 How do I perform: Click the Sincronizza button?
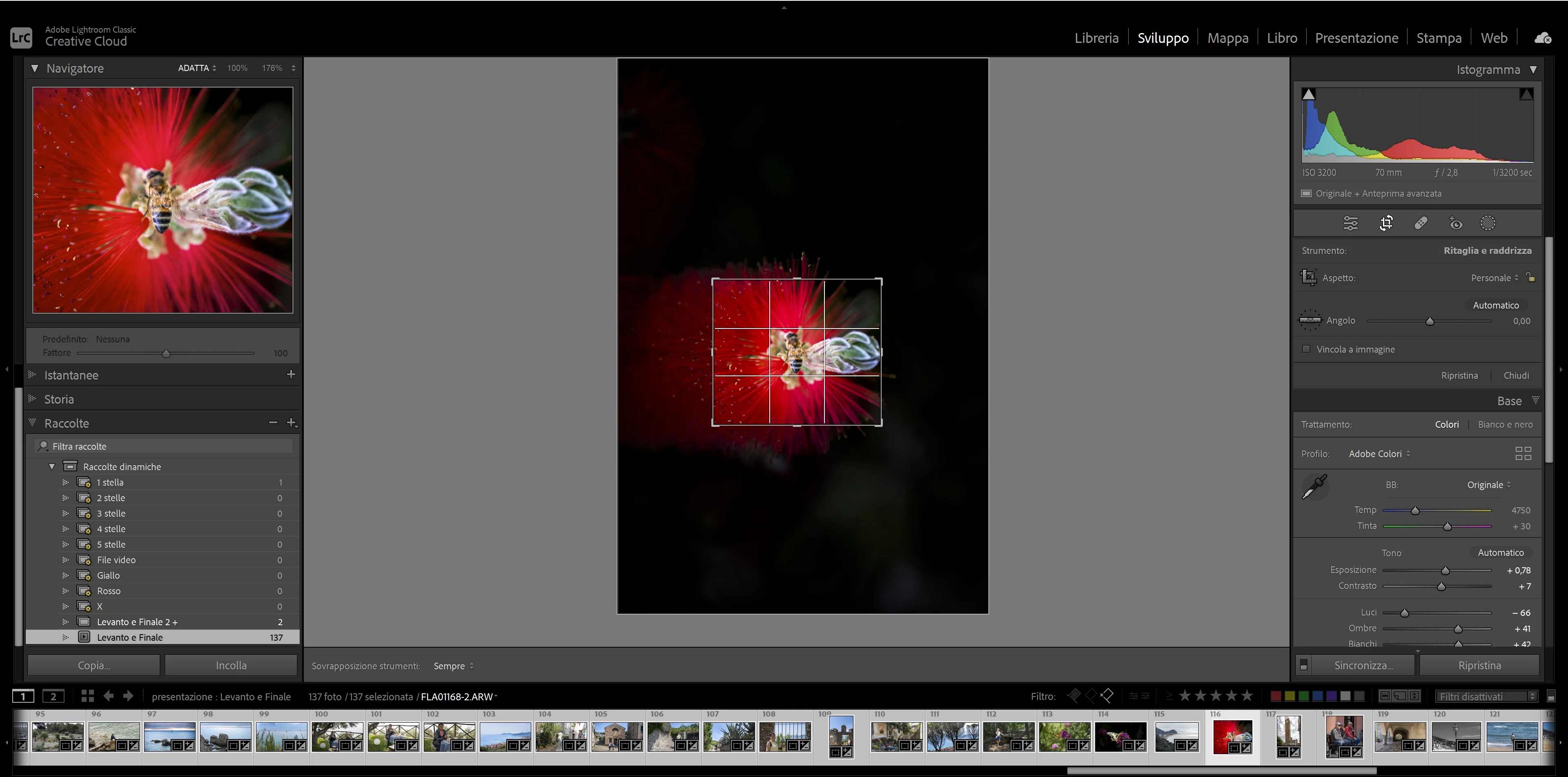tap(1363, 665)
